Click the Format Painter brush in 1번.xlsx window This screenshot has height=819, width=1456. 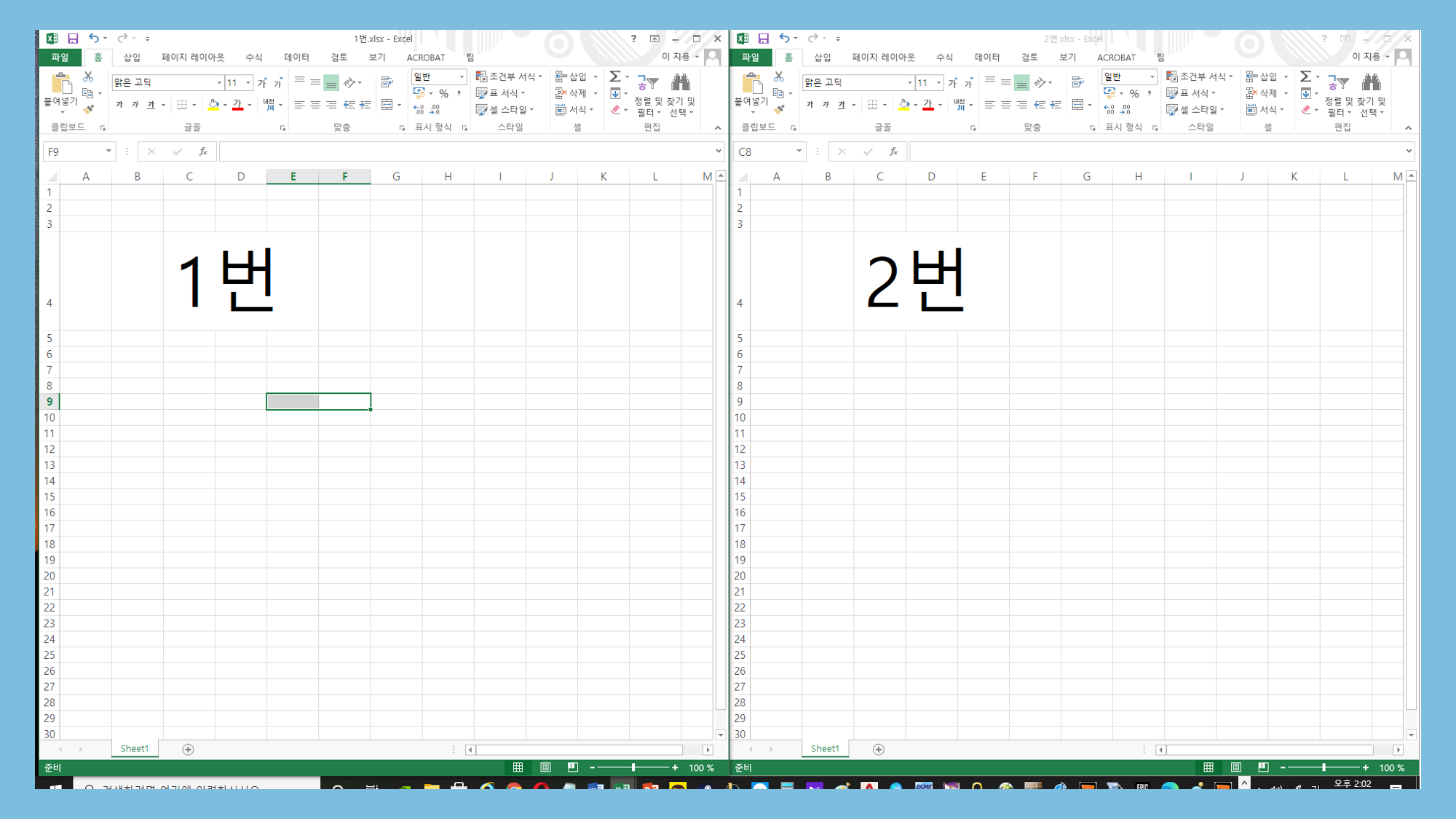coord(88,110)
